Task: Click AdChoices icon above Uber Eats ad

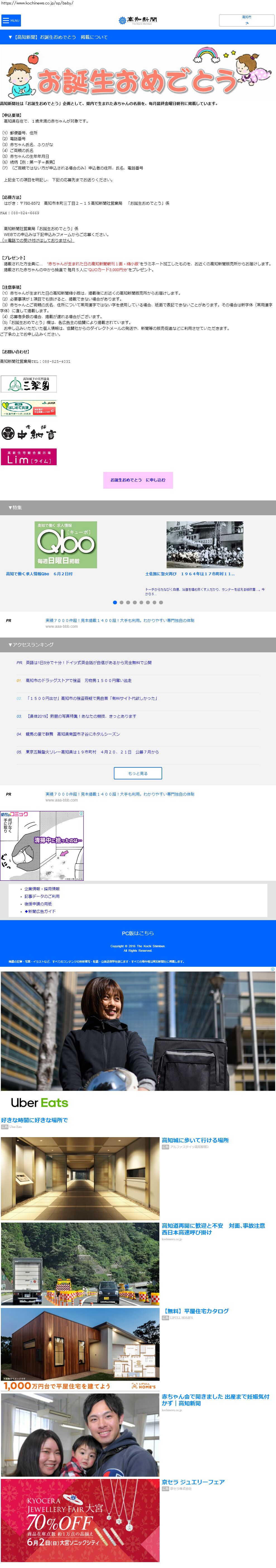Action: (272, 969)
